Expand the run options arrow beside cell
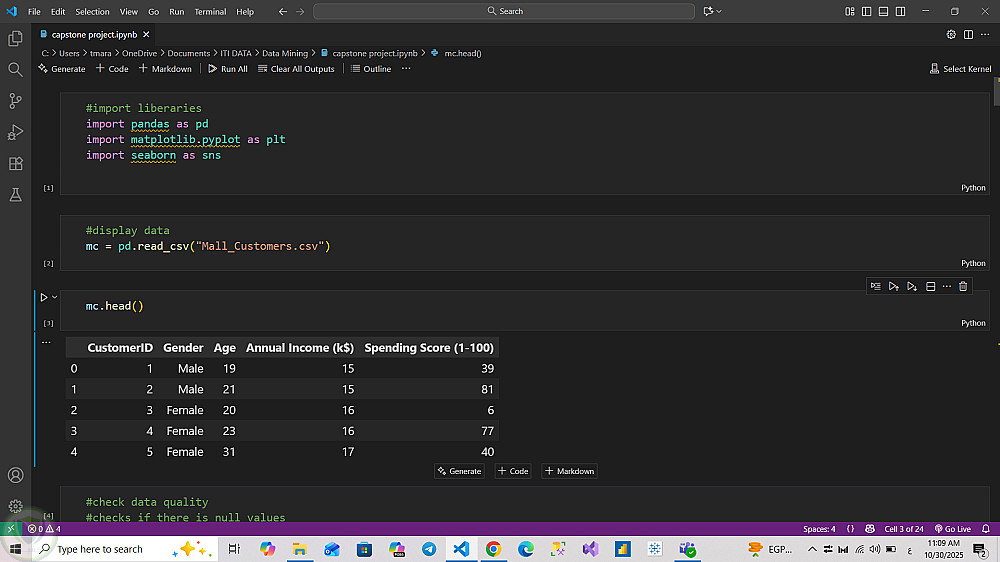Screen dimensions: 1000x562 tap(55, 297)
